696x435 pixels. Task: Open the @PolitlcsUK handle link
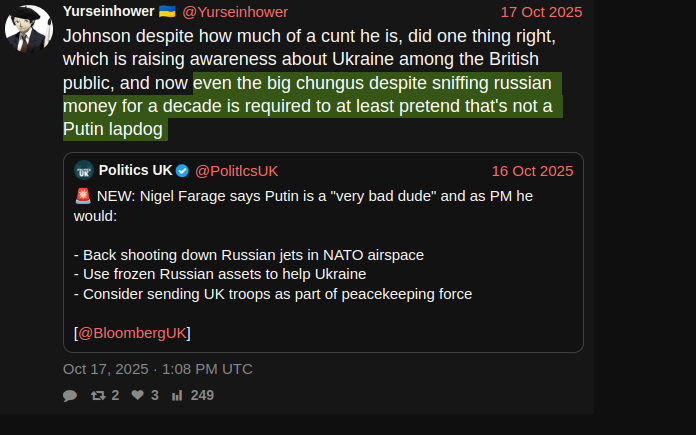click(x=237, y=171)
